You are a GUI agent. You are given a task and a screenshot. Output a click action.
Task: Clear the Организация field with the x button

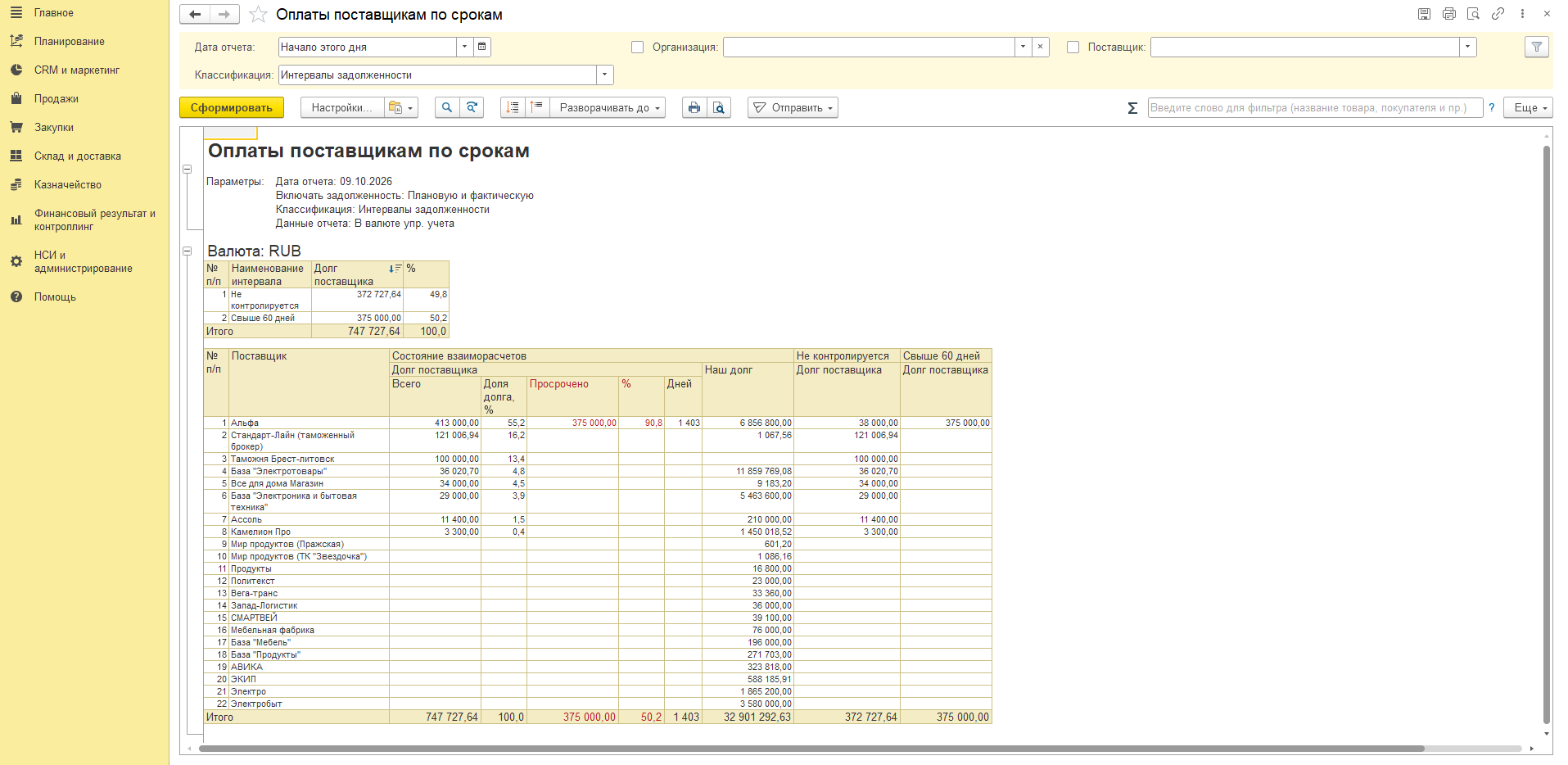click(1040, 47)
